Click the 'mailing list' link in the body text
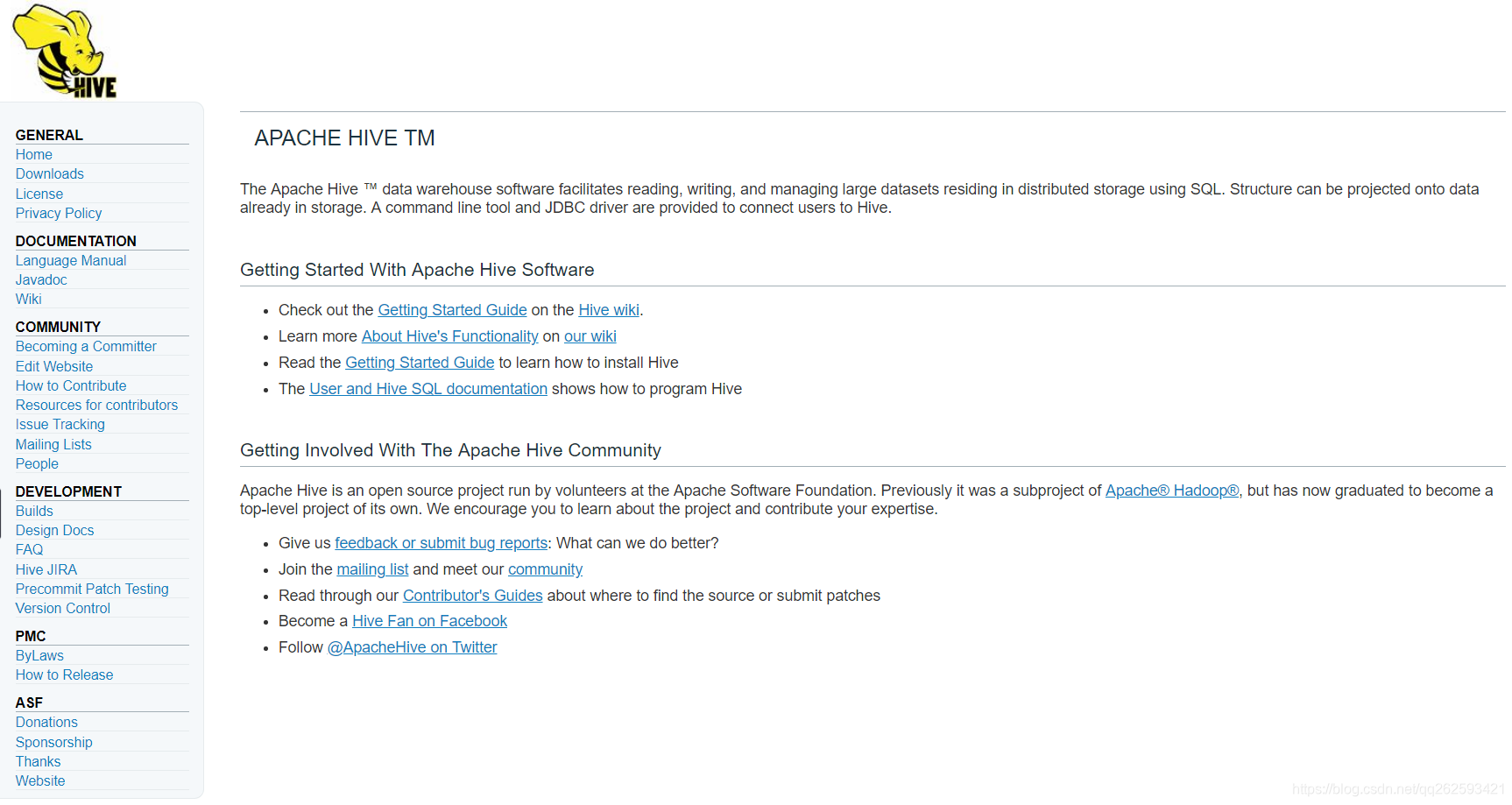Screen dimensions: 1512x805 372,569
